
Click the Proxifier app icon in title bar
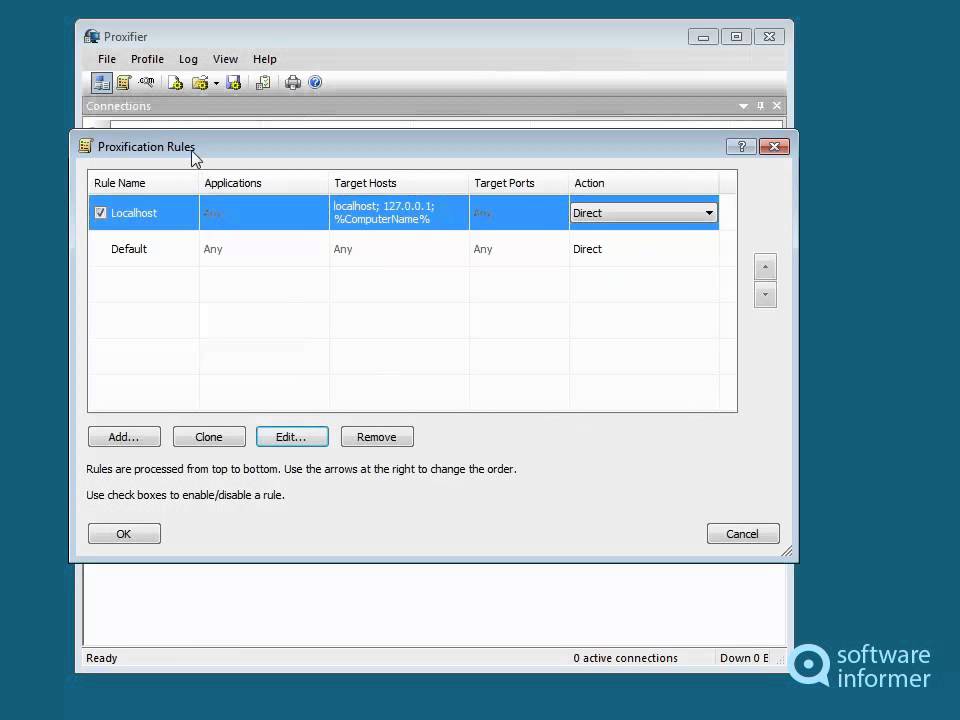92,37
